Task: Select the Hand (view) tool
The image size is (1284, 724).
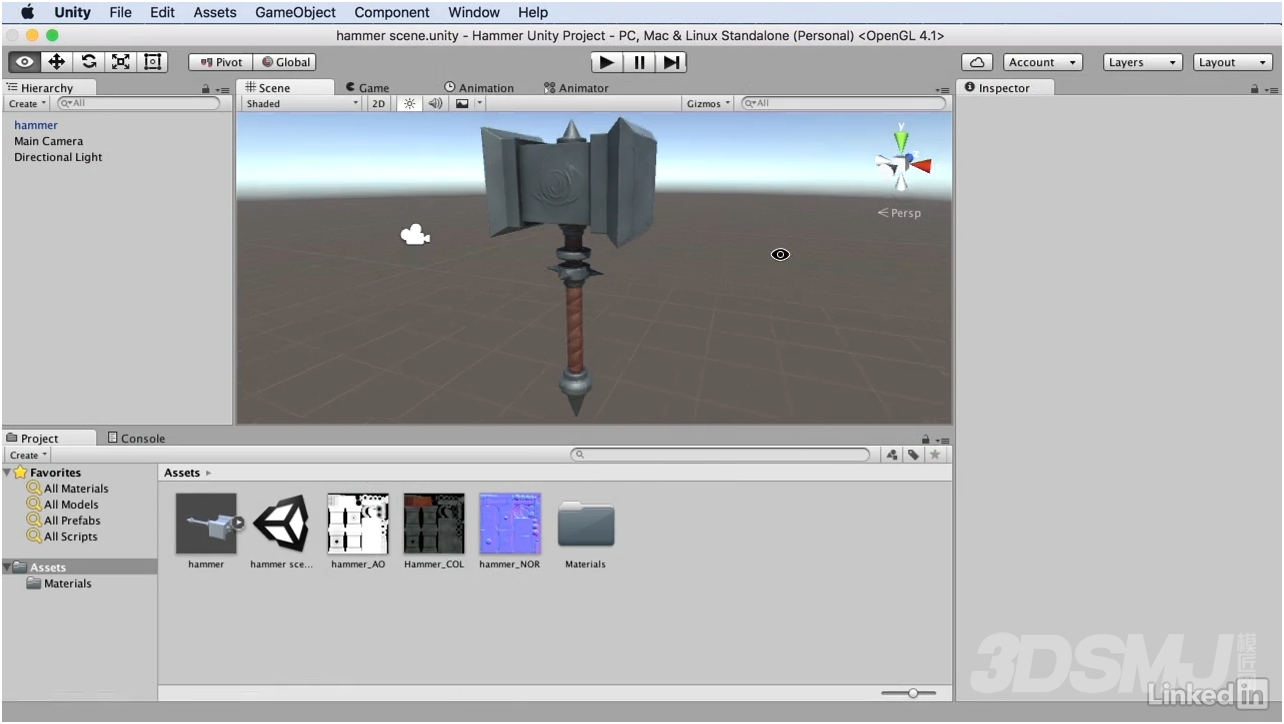Action: click(x=25, y=62)
